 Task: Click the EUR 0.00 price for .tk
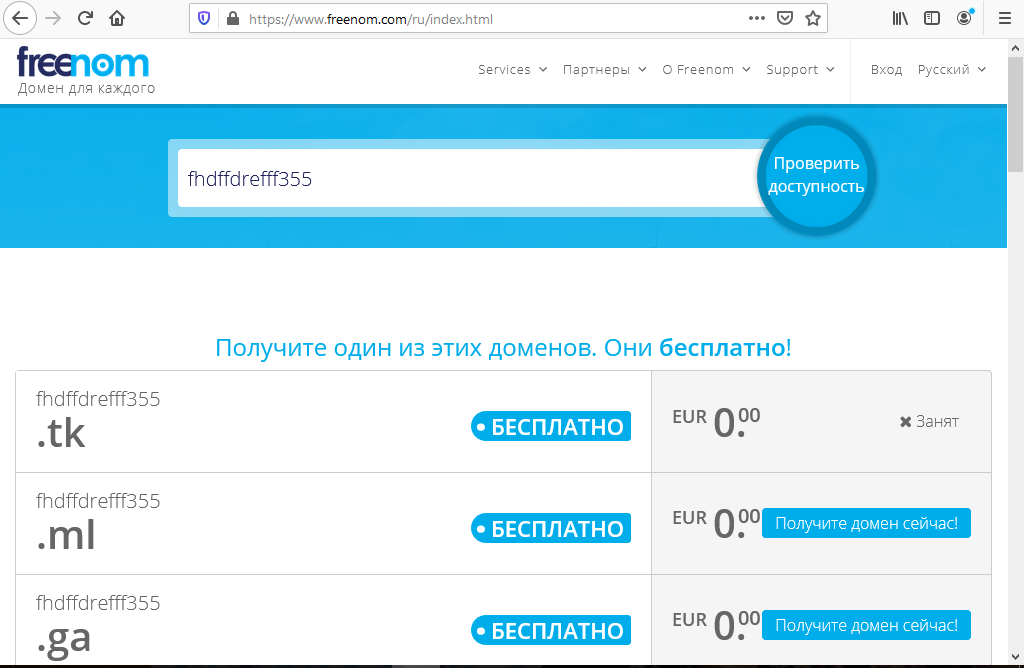point(716,422)
